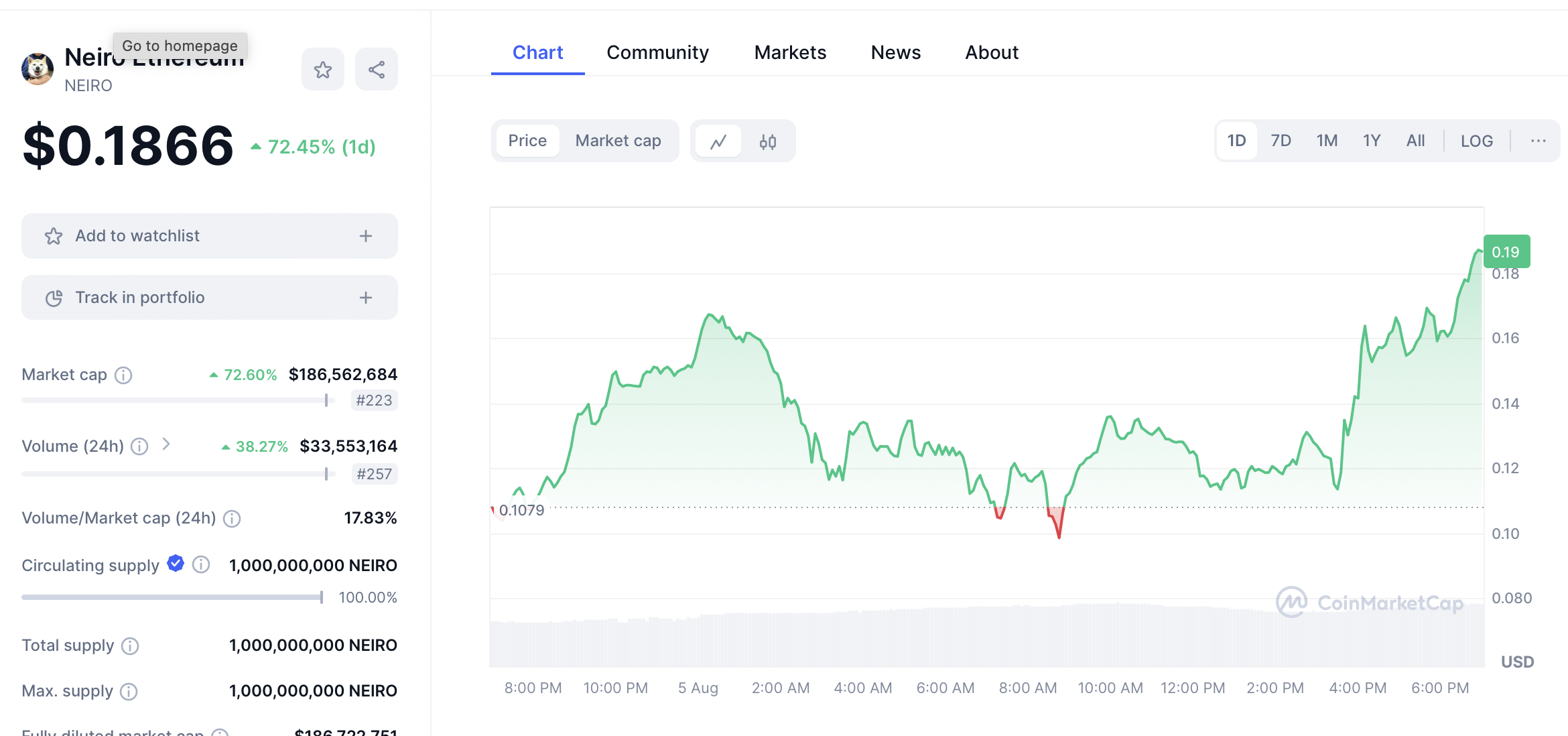Viewport: 1568px width, 736px height.
Task: Expand Volume (24h) details chevron
Action: pos(166,444)
